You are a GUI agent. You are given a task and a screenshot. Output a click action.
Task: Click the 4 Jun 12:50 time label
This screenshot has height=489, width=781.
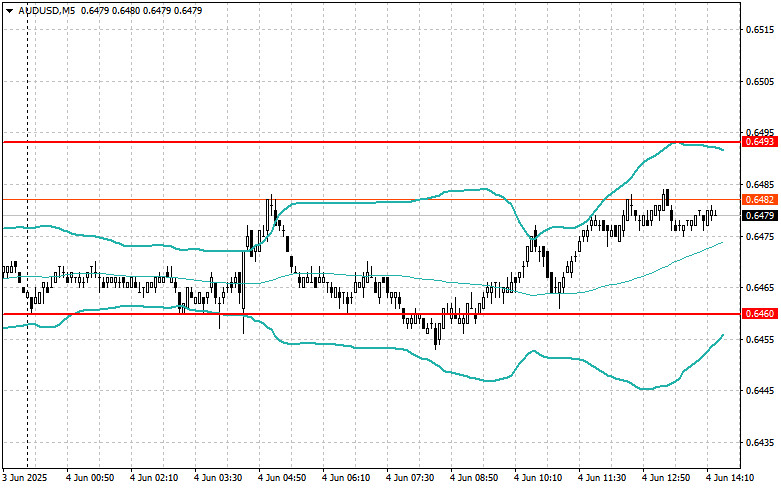click(666, 478)
